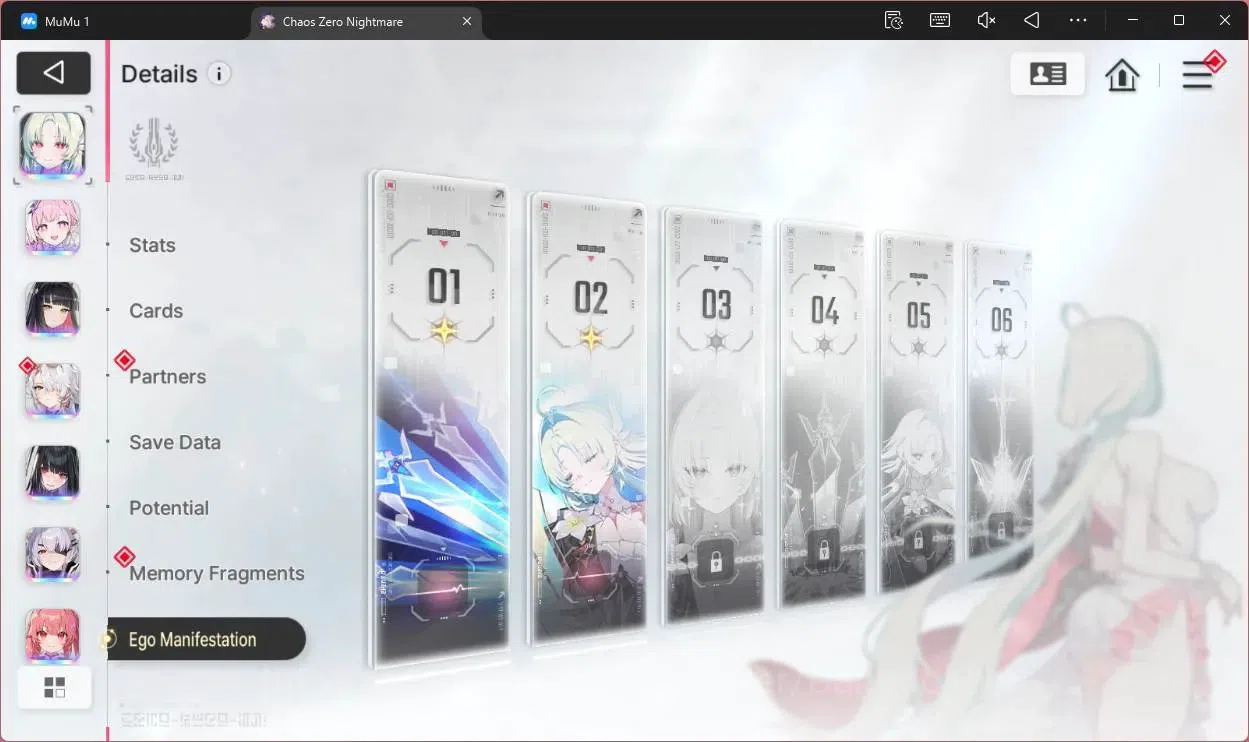Open Ego Manifestation card 02

590,418
